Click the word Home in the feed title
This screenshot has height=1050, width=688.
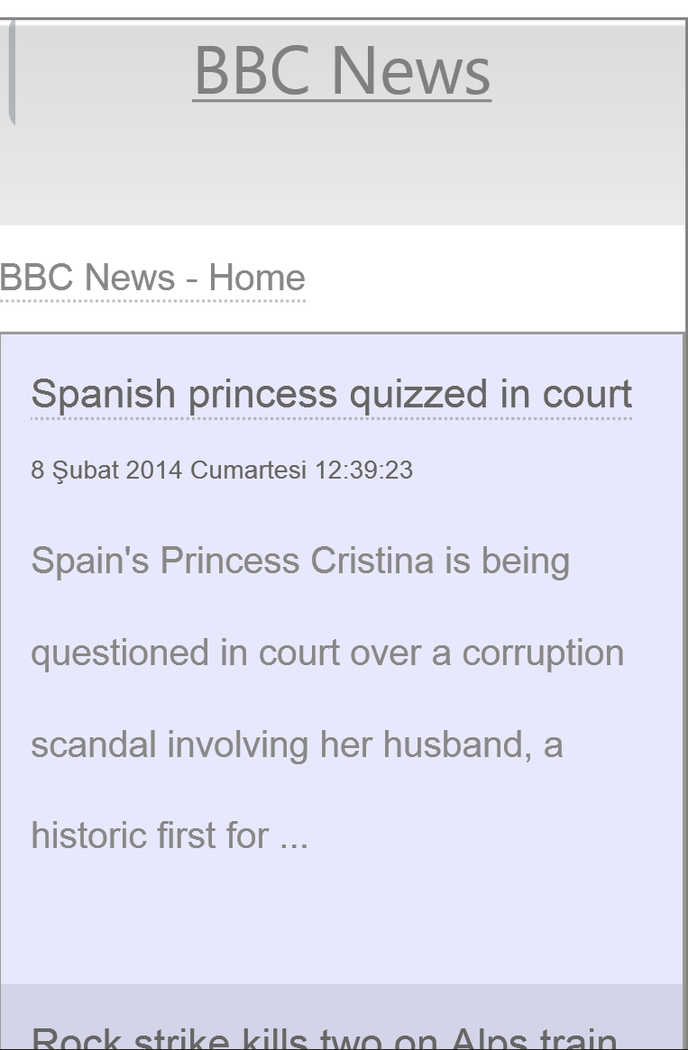(257, 277)
